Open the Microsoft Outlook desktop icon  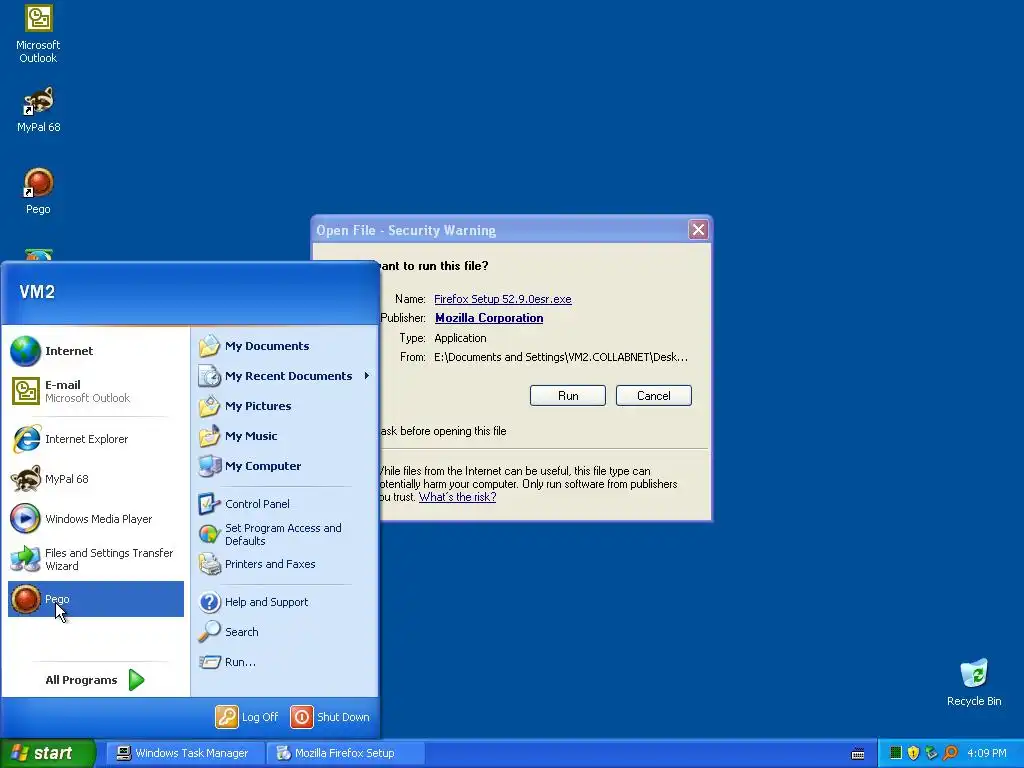[38, 34]
